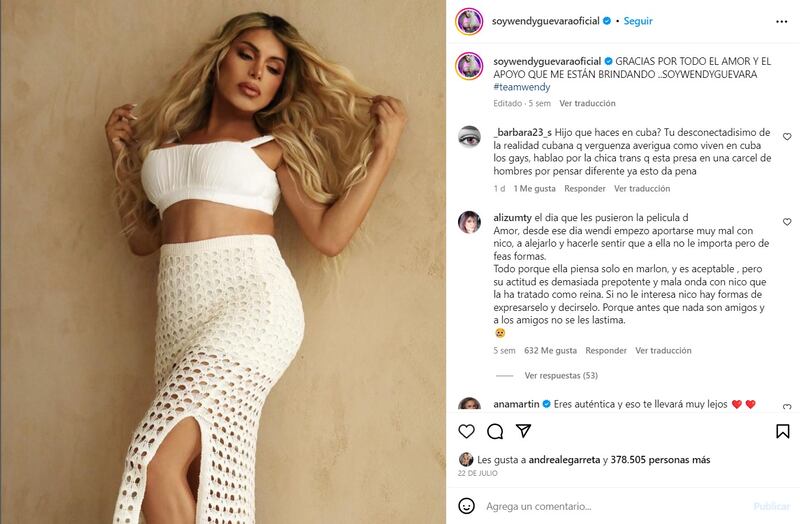This screenshot has height=524, width=800.
Task: Like _barbara23_s comment with heart
Action: (787, 137)
